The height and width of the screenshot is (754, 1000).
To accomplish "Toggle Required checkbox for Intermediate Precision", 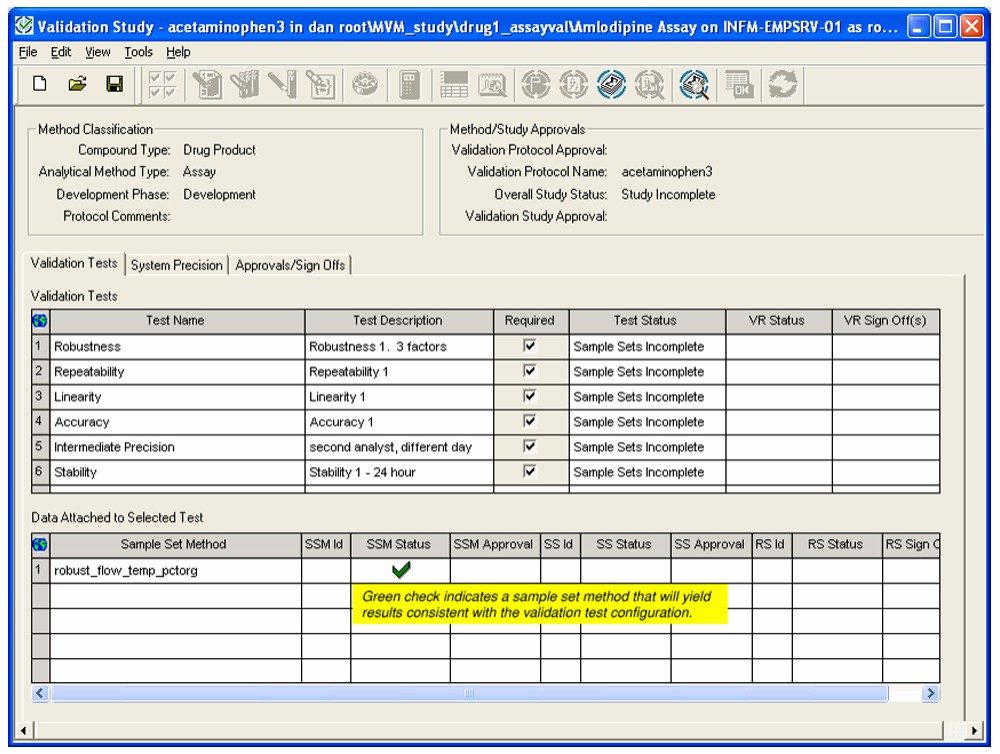I will [x=530, y=446].
